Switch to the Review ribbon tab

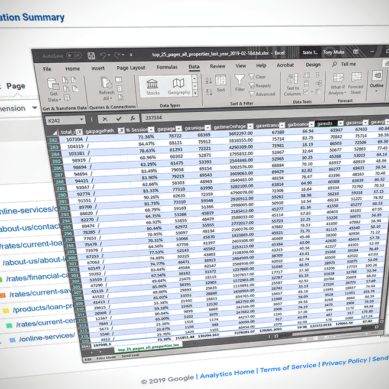tap(217, 66)
